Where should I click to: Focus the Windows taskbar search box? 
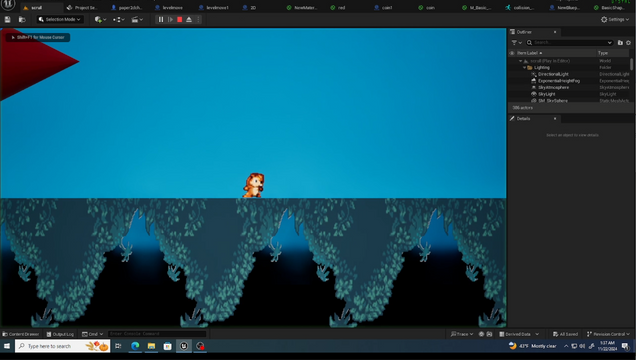(x=62, y=346)
